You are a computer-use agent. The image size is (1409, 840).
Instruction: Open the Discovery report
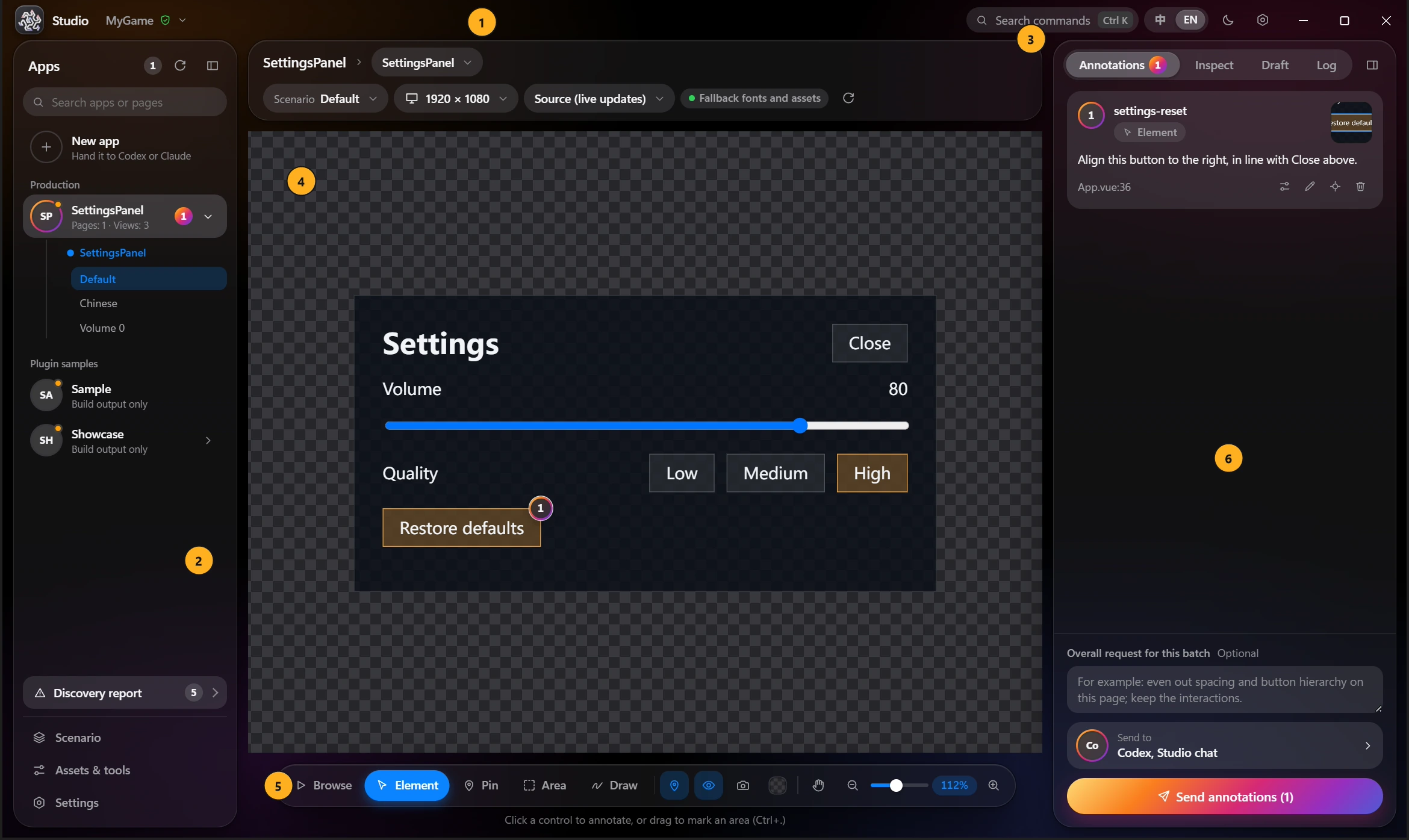(125, 693)
